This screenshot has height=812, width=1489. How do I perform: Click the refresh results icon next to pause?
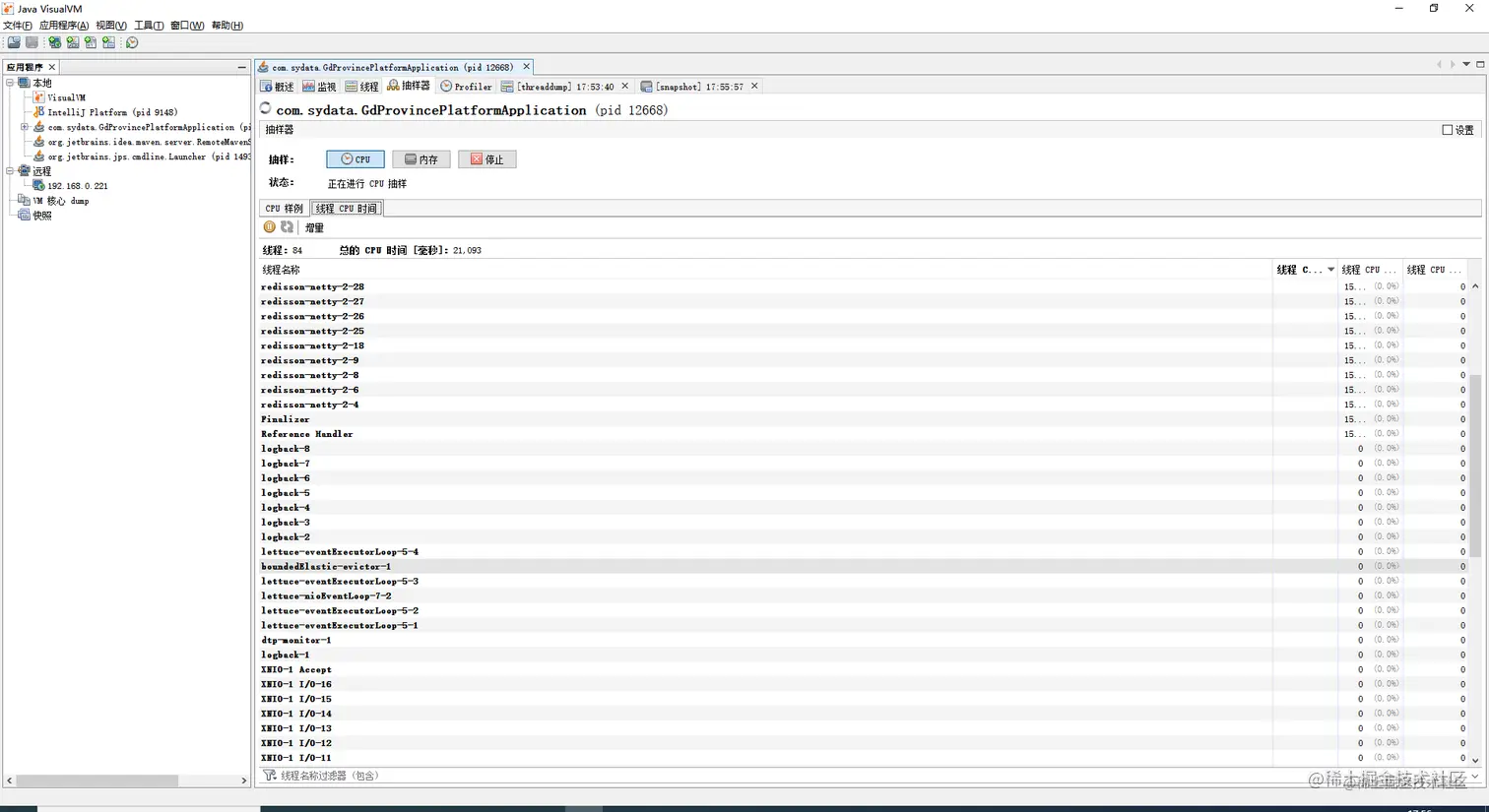287,227
